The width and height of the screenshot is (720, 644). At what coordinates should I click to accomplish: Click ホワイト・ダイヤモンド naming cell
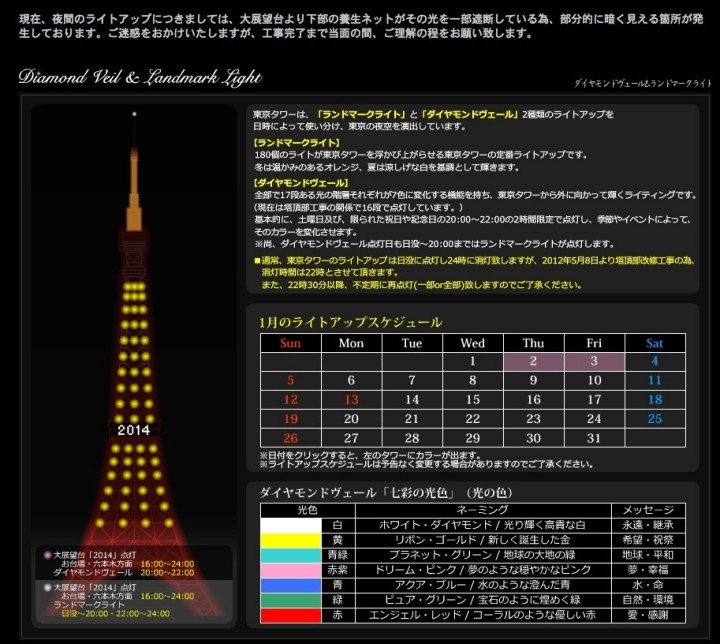tap(483, 525)
